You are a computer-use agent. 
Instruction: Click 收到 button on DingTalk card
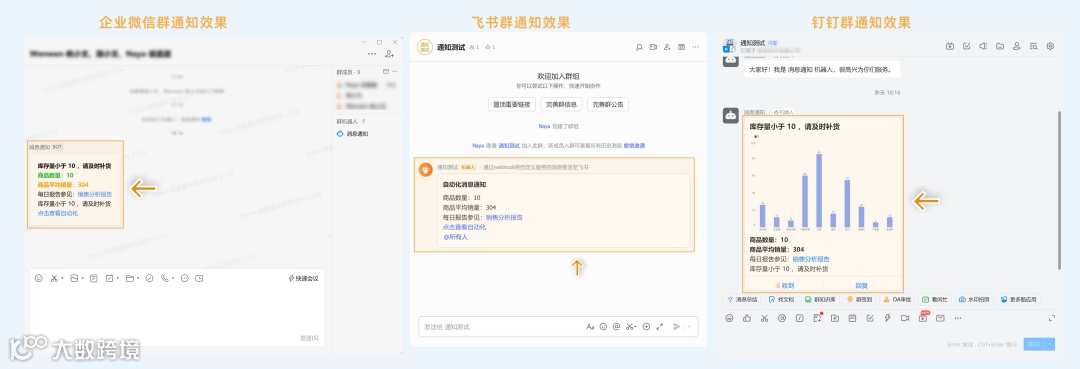click(785, 285)
